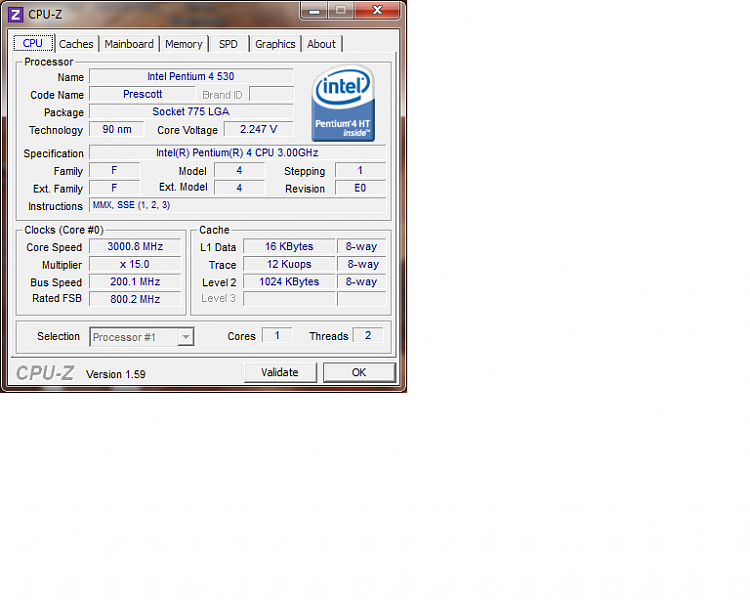Click the Rated FSB value 800.2 MHz
This screenshot has height=600, width=750.
click(x=135, y=299)
